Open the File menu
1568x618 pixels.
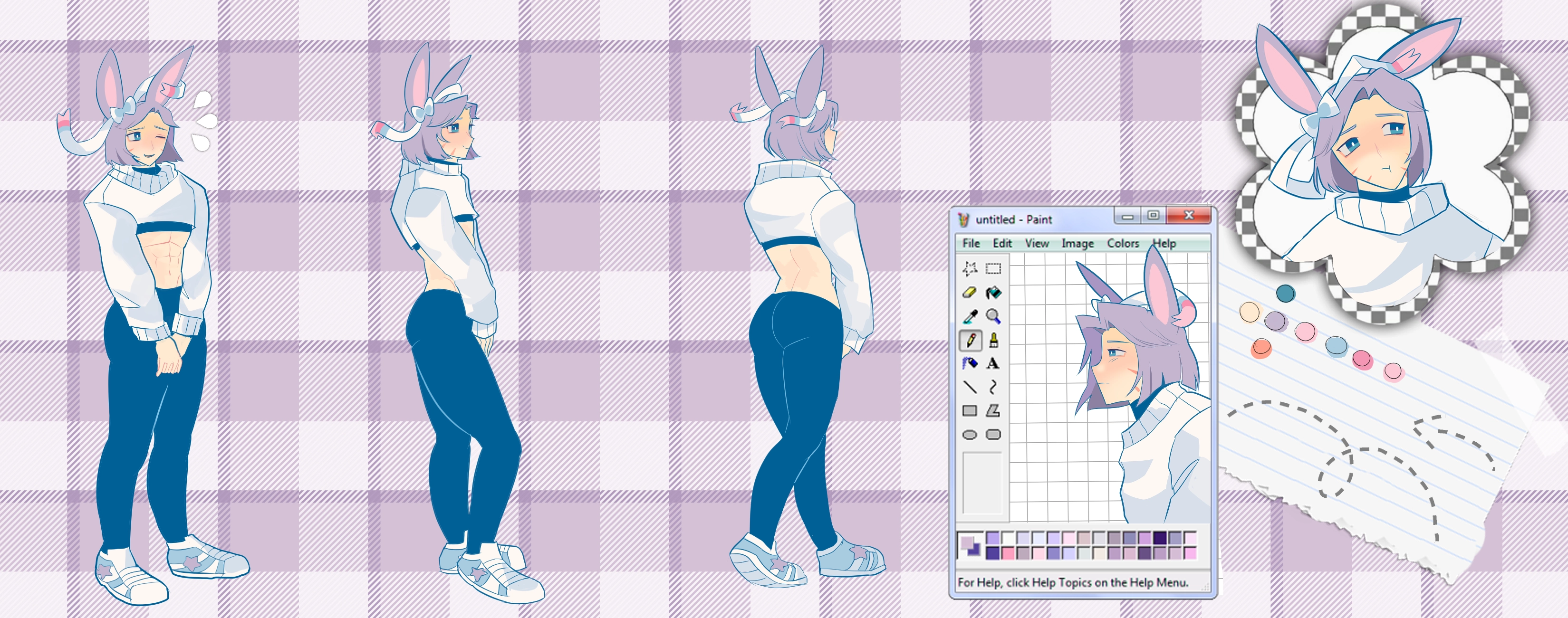coord(971,243)
